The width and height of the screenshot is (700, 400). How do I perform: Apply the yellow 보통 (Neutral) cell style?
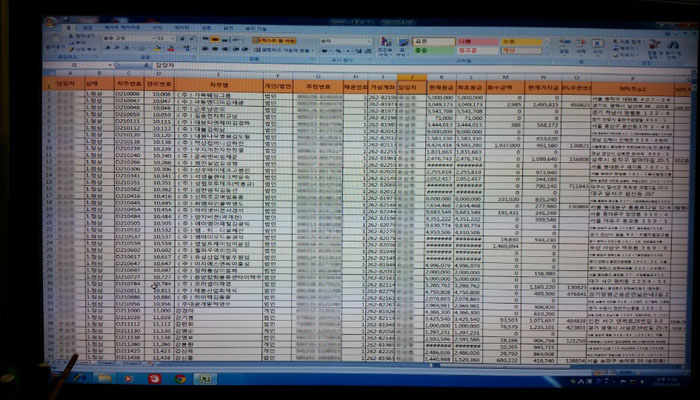[x=521, y=42]
